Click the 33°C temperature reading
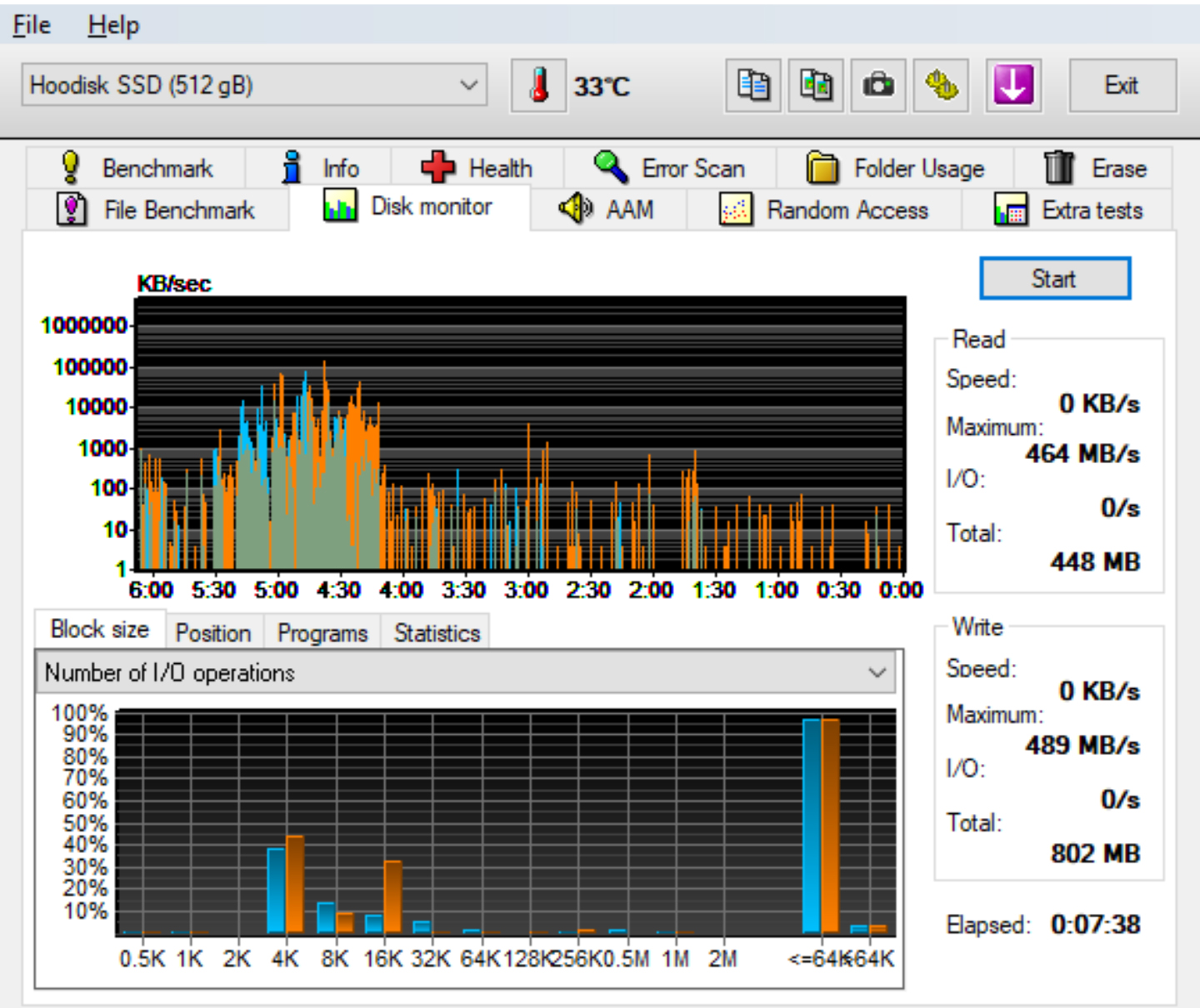Image resolution: width=1200 pixels, height=1008 pixels. pos(602,86)
